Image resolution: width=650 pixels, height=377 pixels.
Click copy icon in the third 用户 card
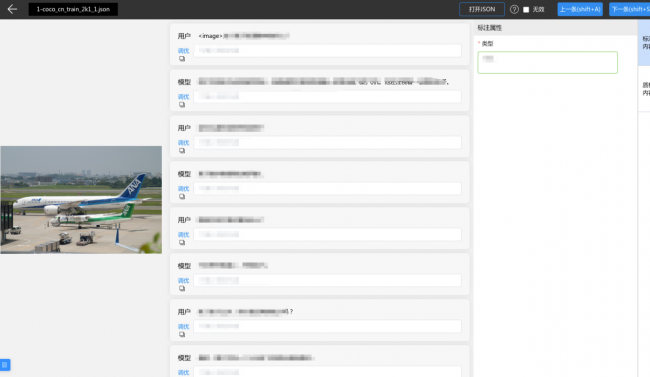[182, 243]
